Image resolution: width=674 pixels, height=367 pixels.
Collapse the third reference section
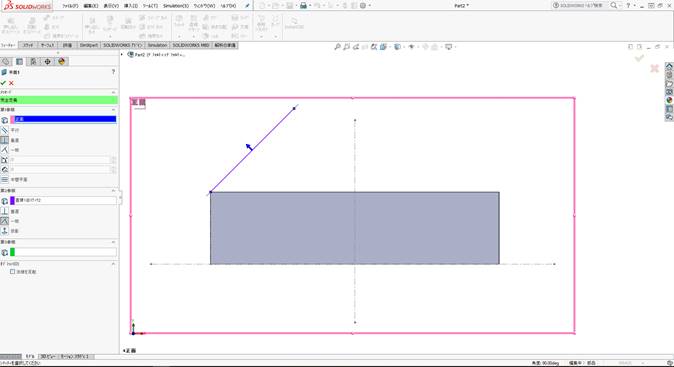tap(113, 242)
